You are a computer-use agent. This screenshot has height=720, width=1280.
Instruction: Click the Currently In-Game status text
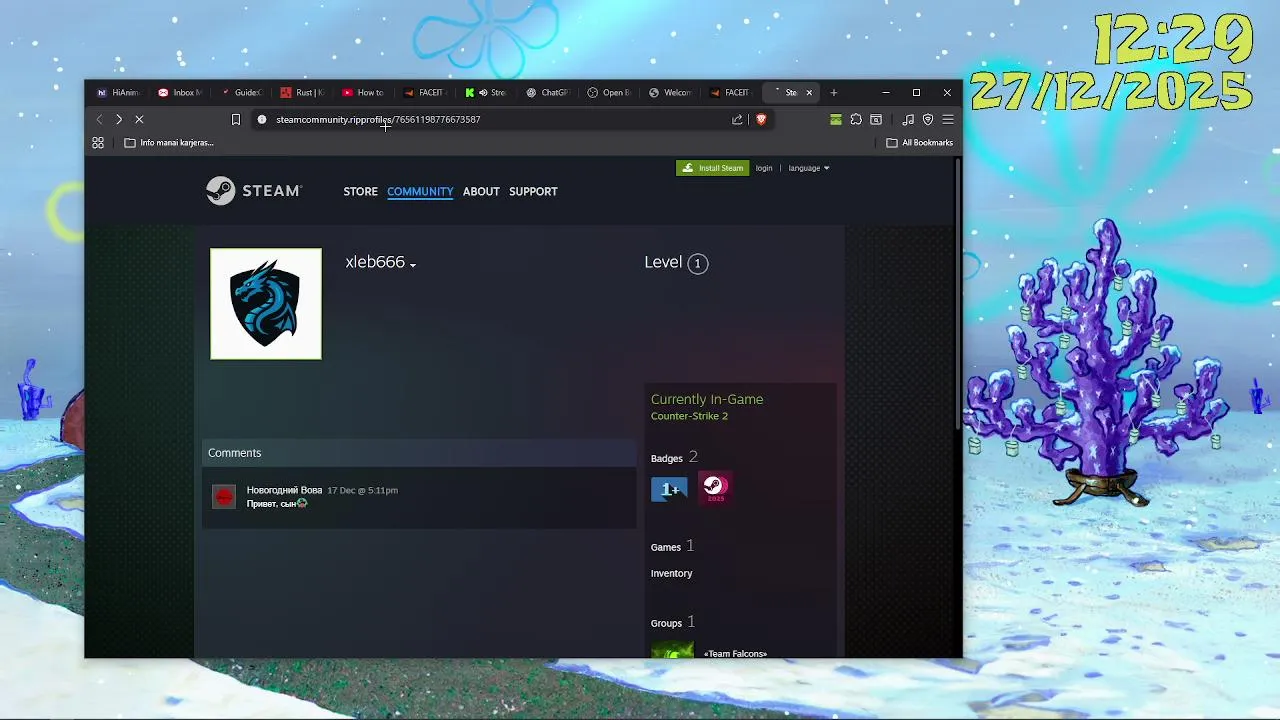pos(707,399)
